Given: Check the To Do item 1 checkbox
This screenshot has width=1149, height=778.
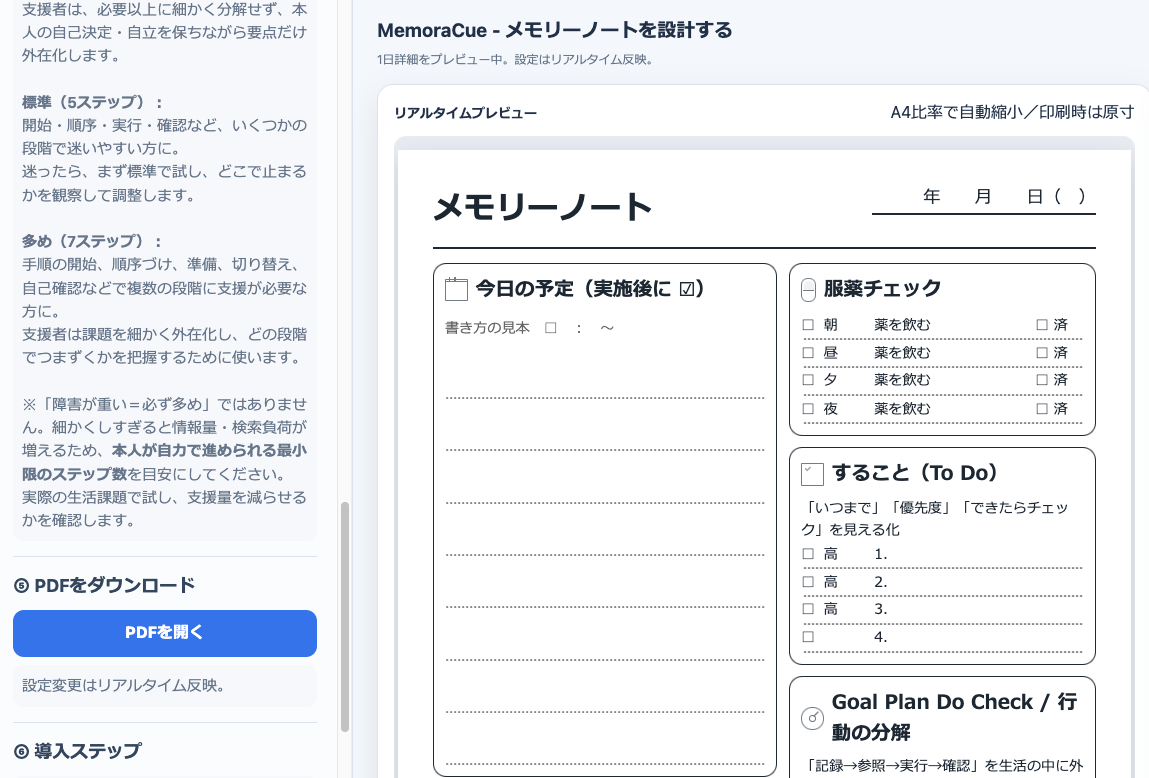Looking at the screenshot, I should [x=808, y=554].
